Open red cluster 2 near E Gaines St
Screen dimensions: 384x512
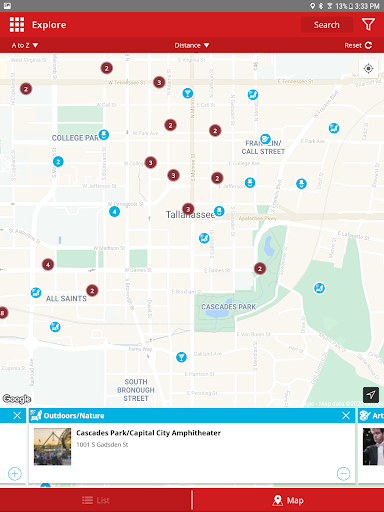click(x=260, y=268)
